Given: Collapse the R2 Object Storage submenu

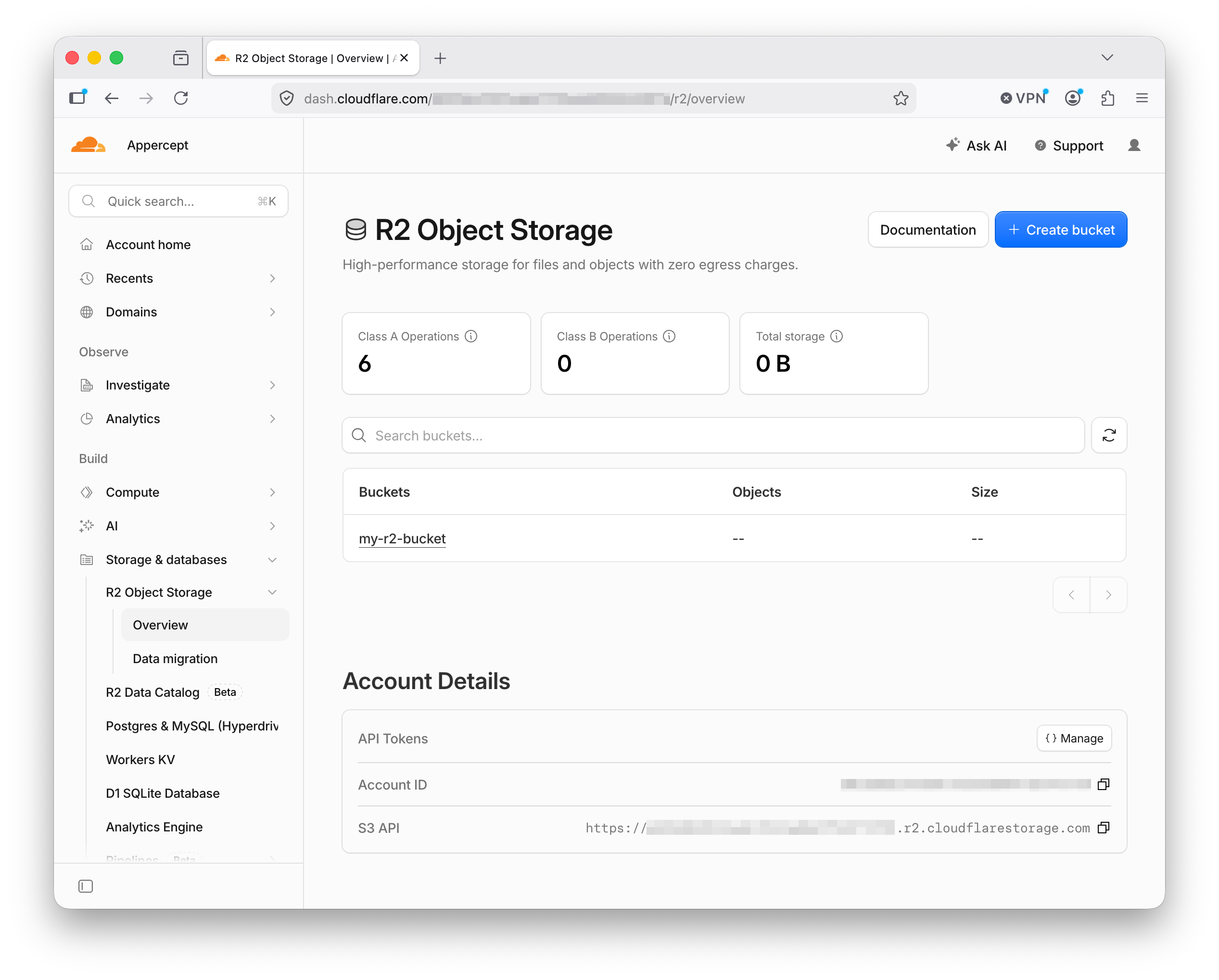Looking at the screenshot, I should click(x=273, y=592).
